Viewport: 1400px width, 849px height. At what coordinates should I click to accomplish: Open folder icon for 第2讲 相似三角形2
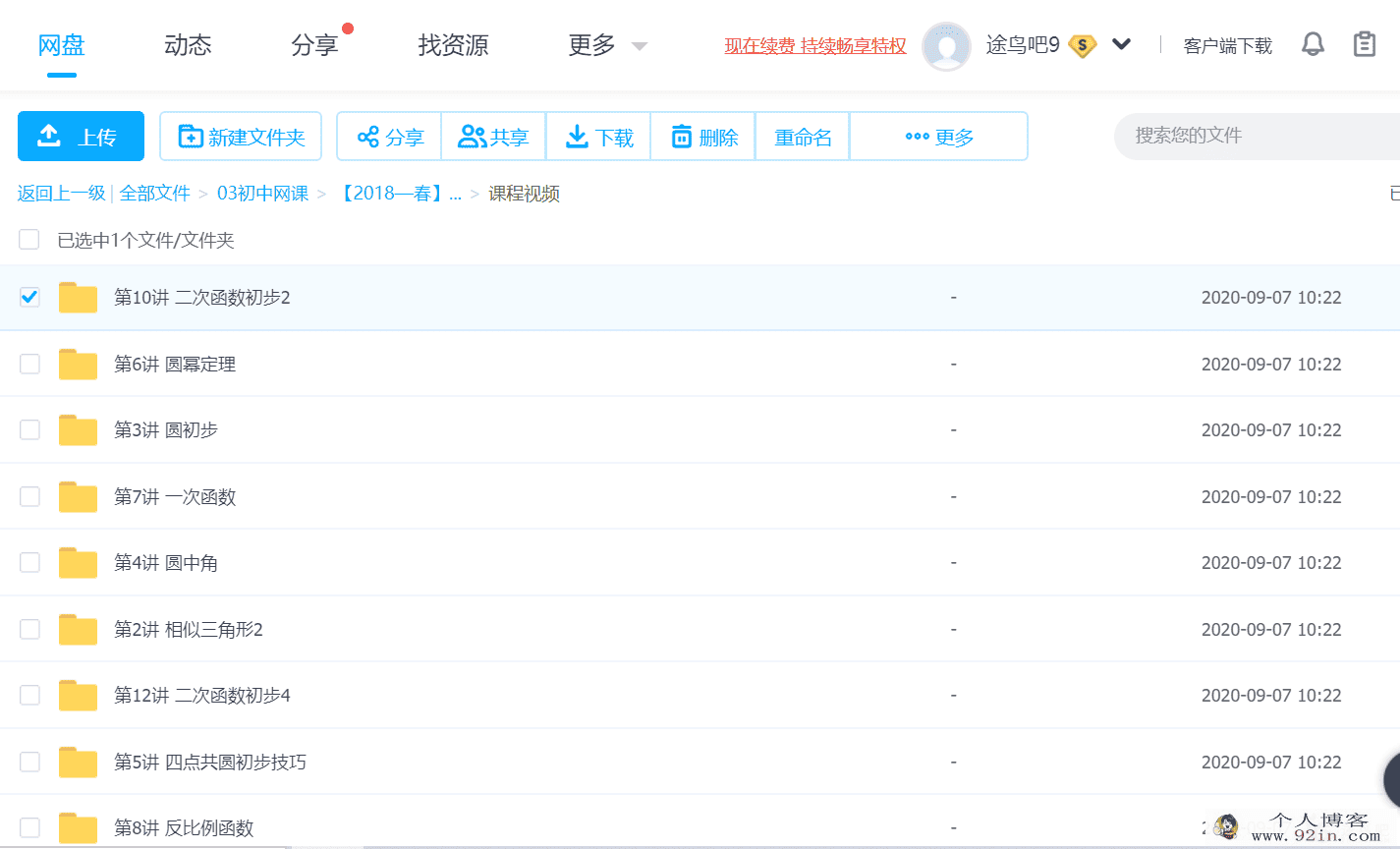point(78,629)
